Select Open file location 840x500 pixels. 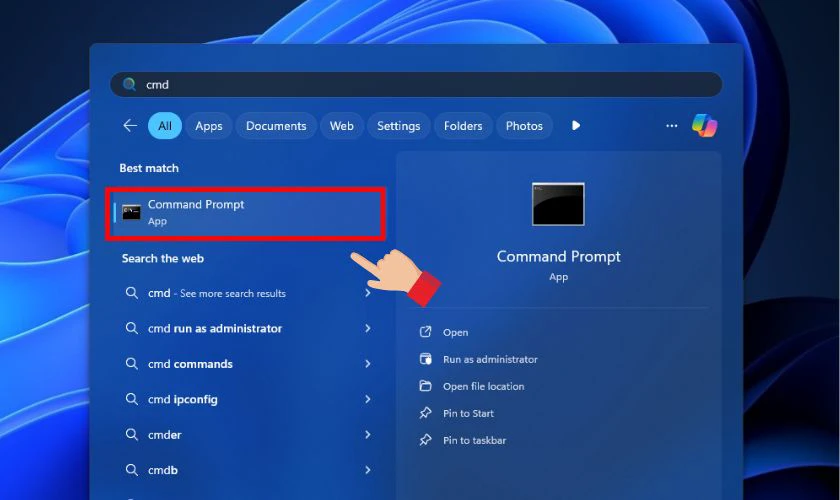pyautogui.click(x=483, y=386)
